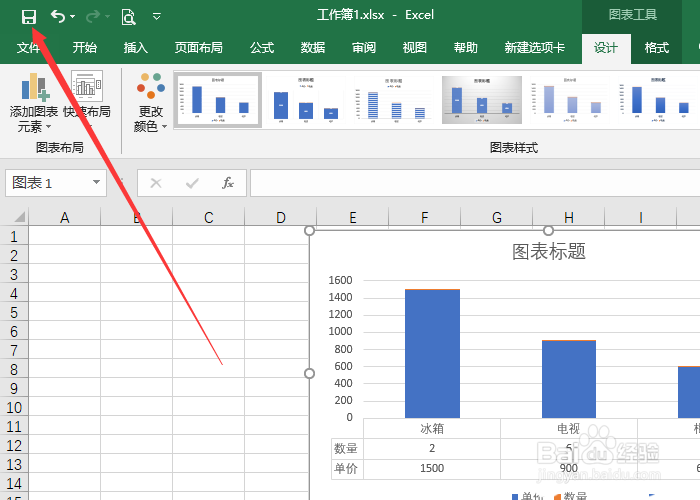Switch to the 帮助 ribbon tab
This screenshot has width=700, height=500.
coord(465,47)
